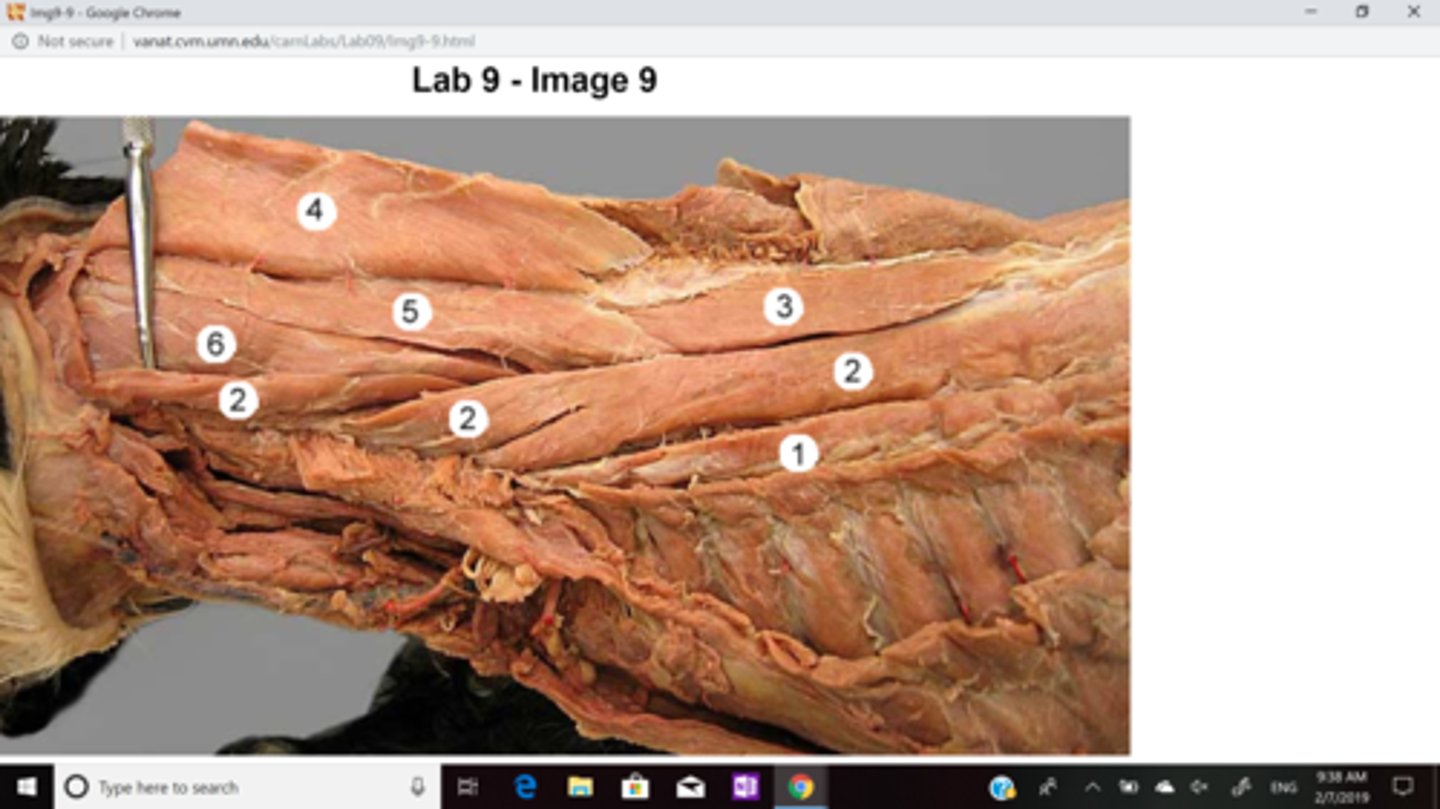1440x809 pixels.
Task: Click the Google Chrome taskbar icon
Action: (x=801, y=787)
